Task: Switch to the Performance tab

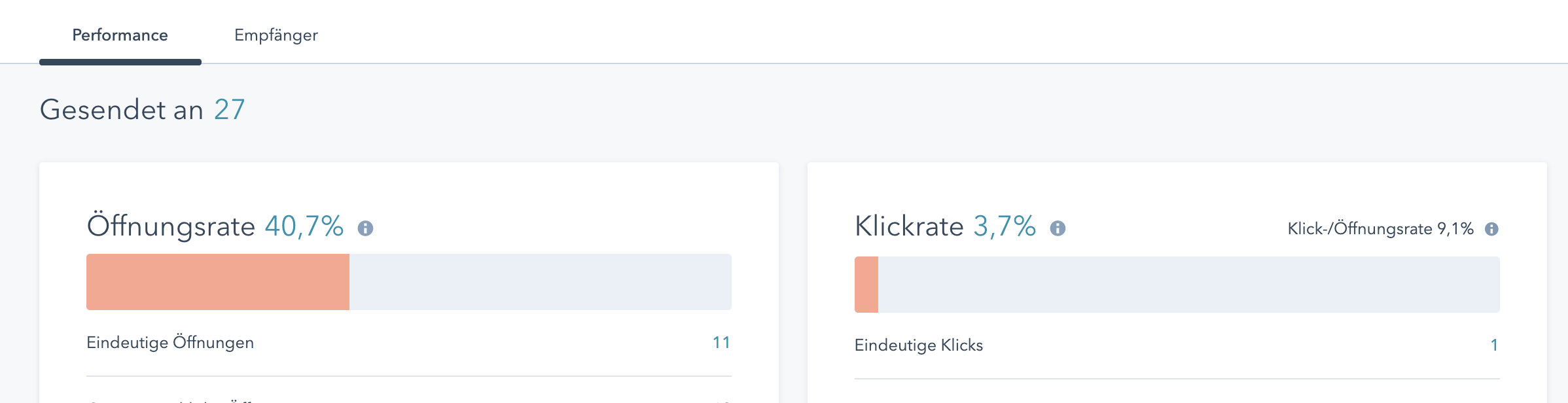Action: tap(120, 35)
